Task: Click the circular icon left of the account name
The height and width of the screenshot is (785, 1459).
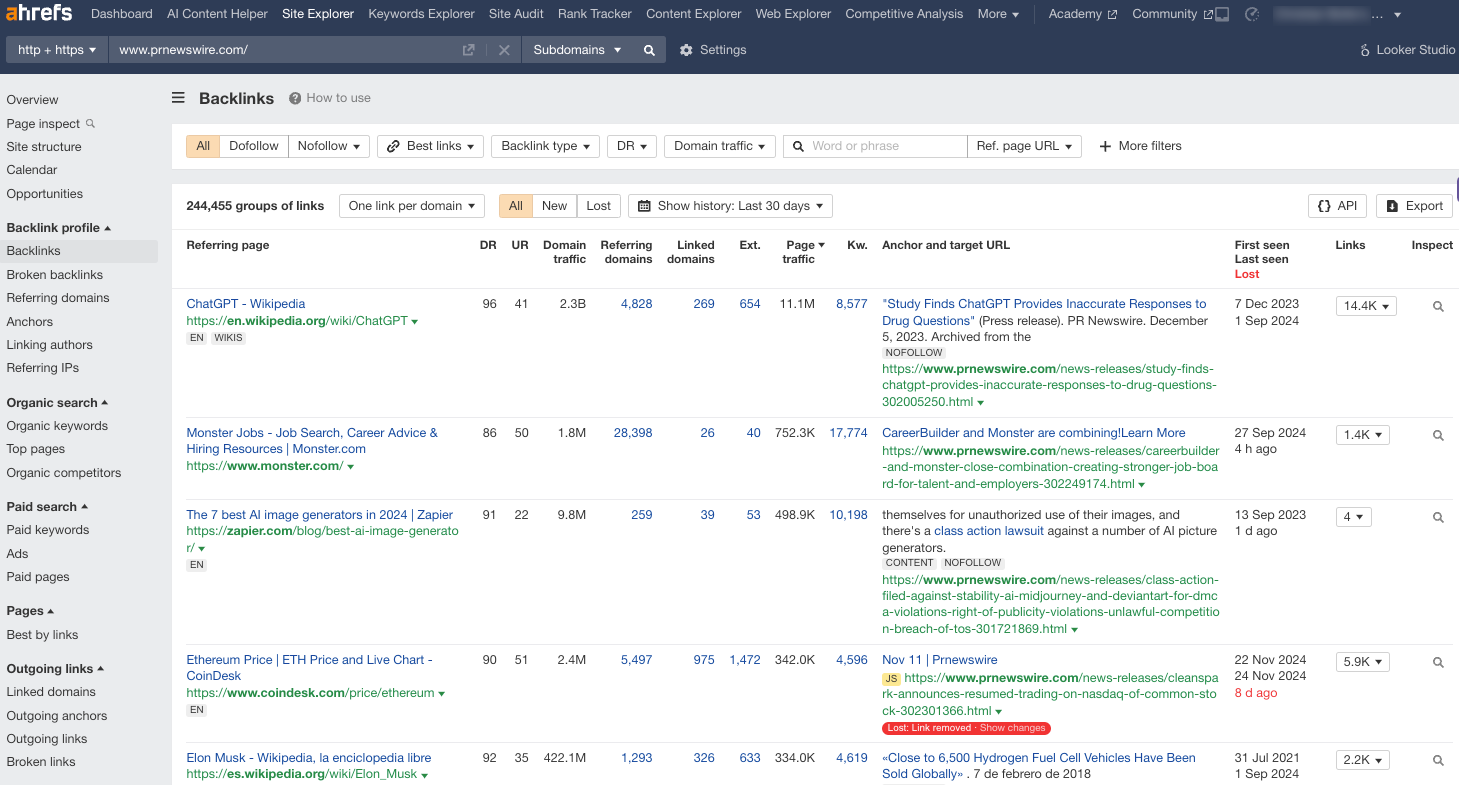Action: [x=1252, y=14]
